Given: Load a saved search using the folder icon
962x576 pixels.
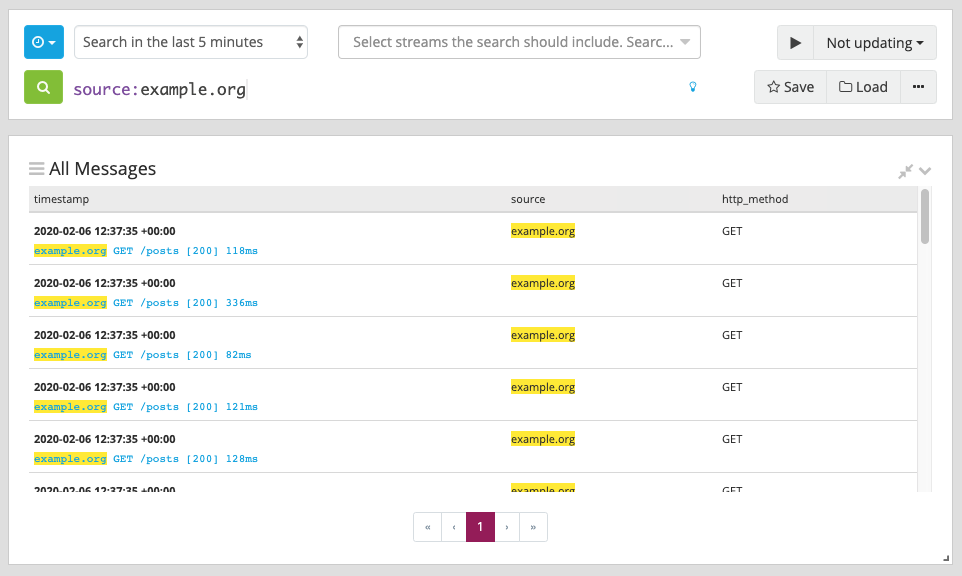Looking at the screenshot, I should (862, 87).
